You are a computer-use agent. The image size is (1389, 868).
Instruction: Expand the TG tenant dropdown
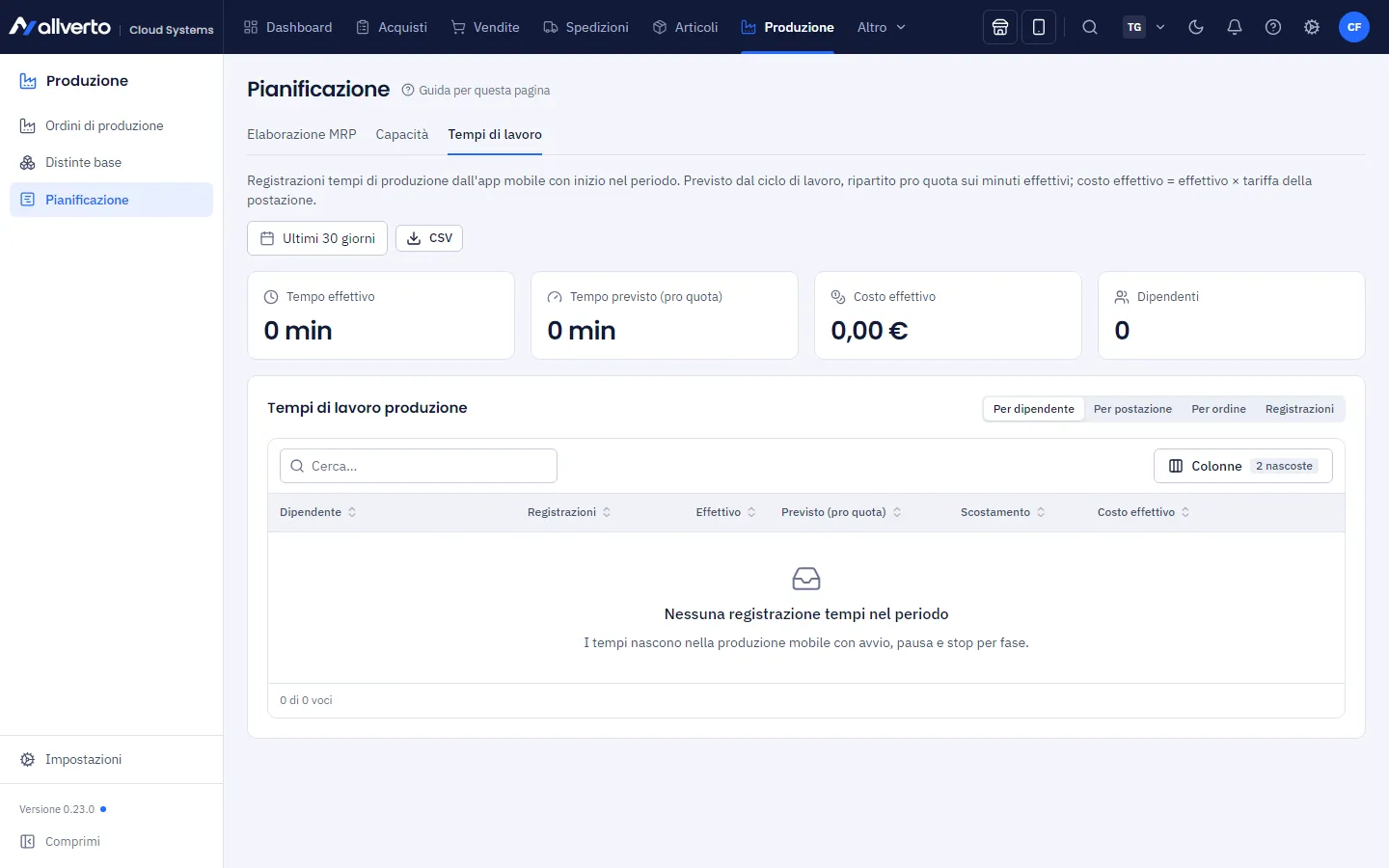pyautogui.click(x=1145, y=27)
